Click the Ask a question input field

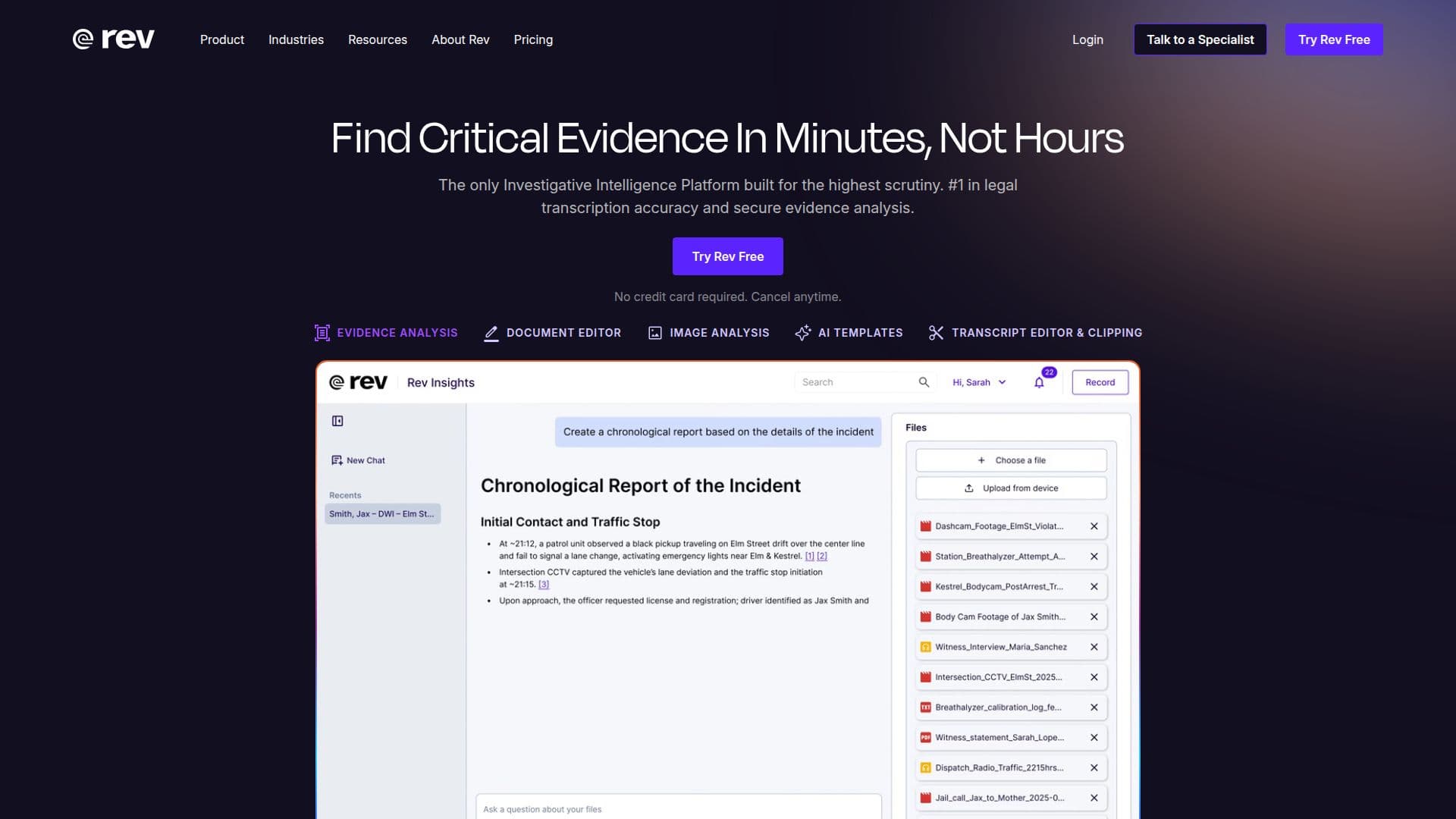click(x=678, y=808)
